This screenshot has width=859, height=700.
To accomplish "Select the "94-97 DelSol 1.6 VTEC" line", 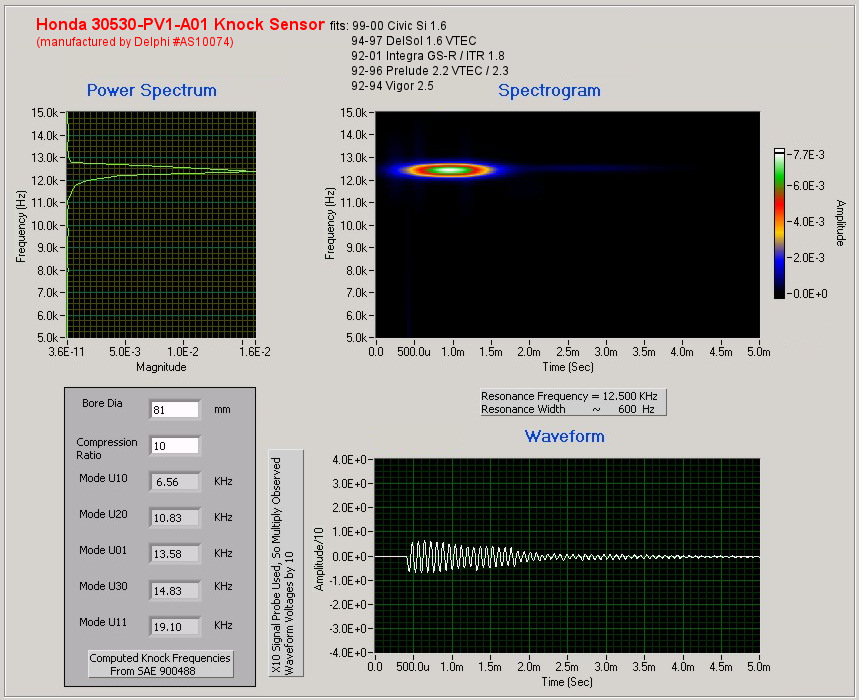I will 414,41.
